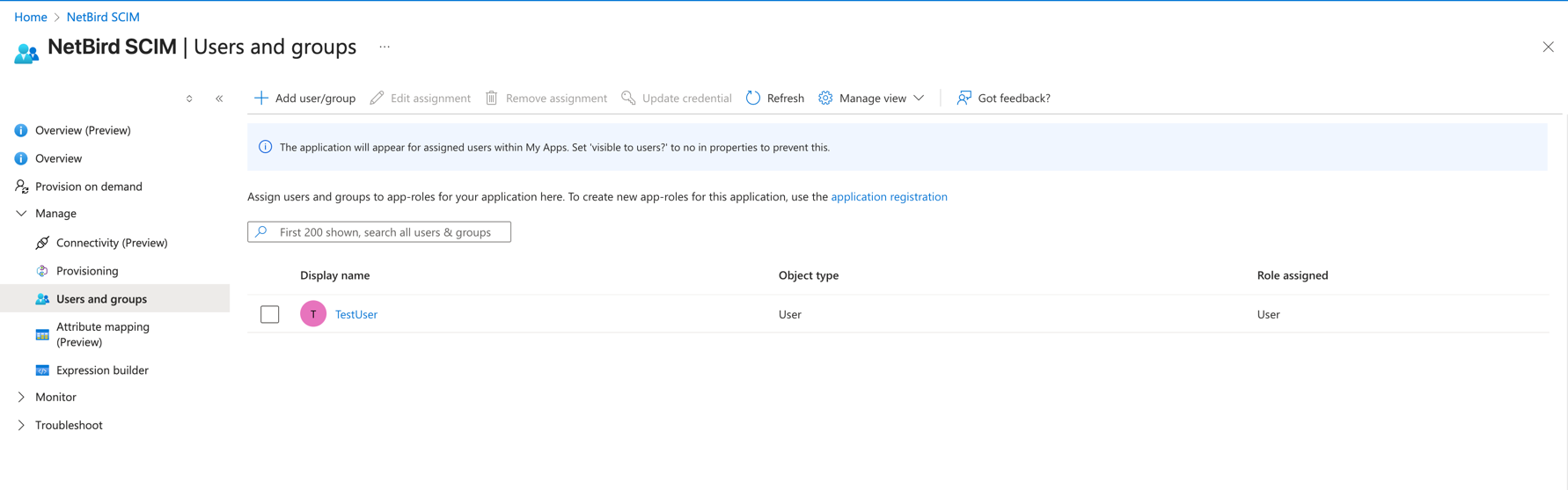This screenshot has height=490, width=1568.
Task: Click TestUser's pink avatar circle
Action: 313,314
